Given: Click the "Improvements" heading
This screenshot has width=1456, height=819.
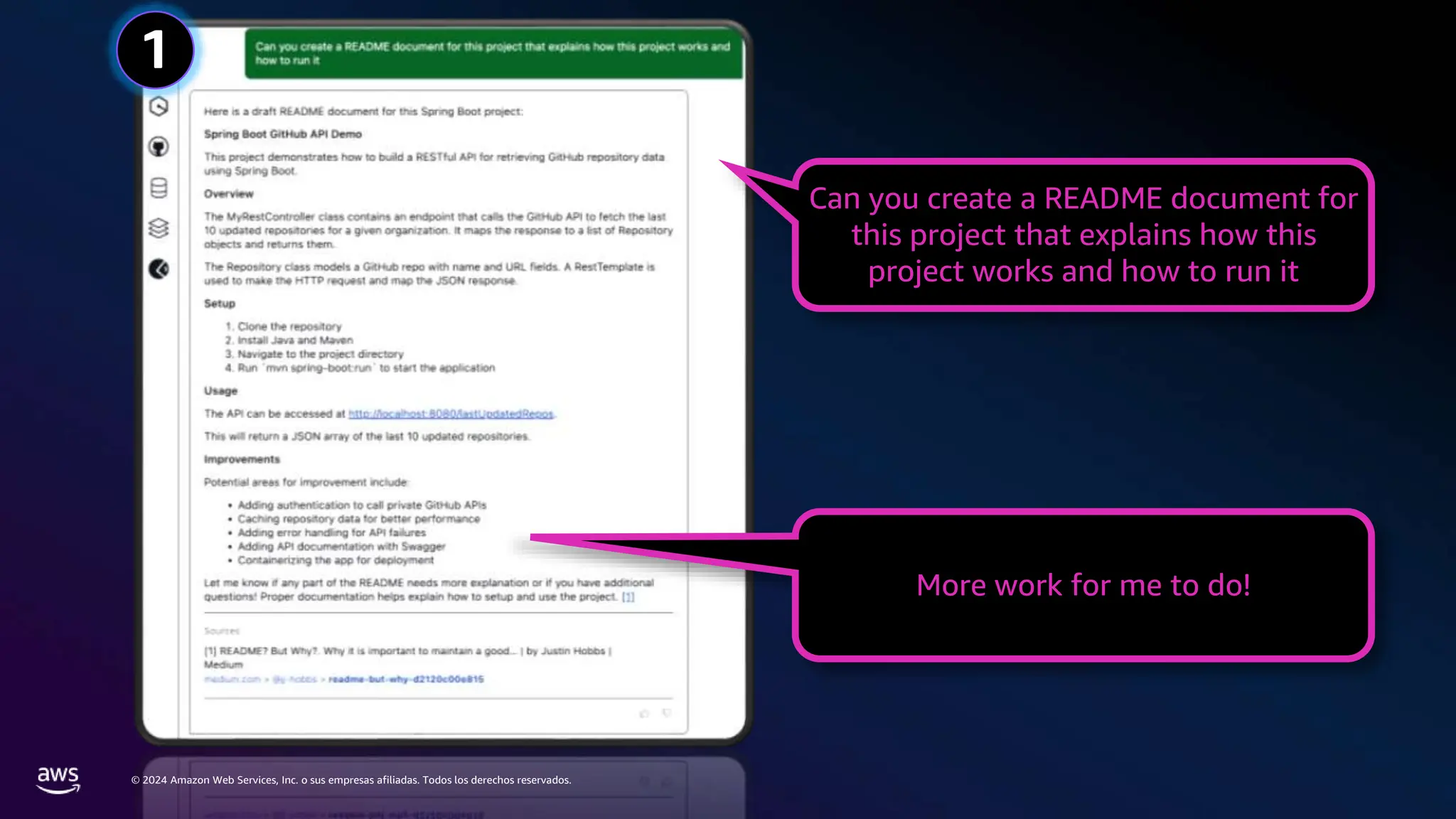Looking at the screenshot, I should click(242, 459).
